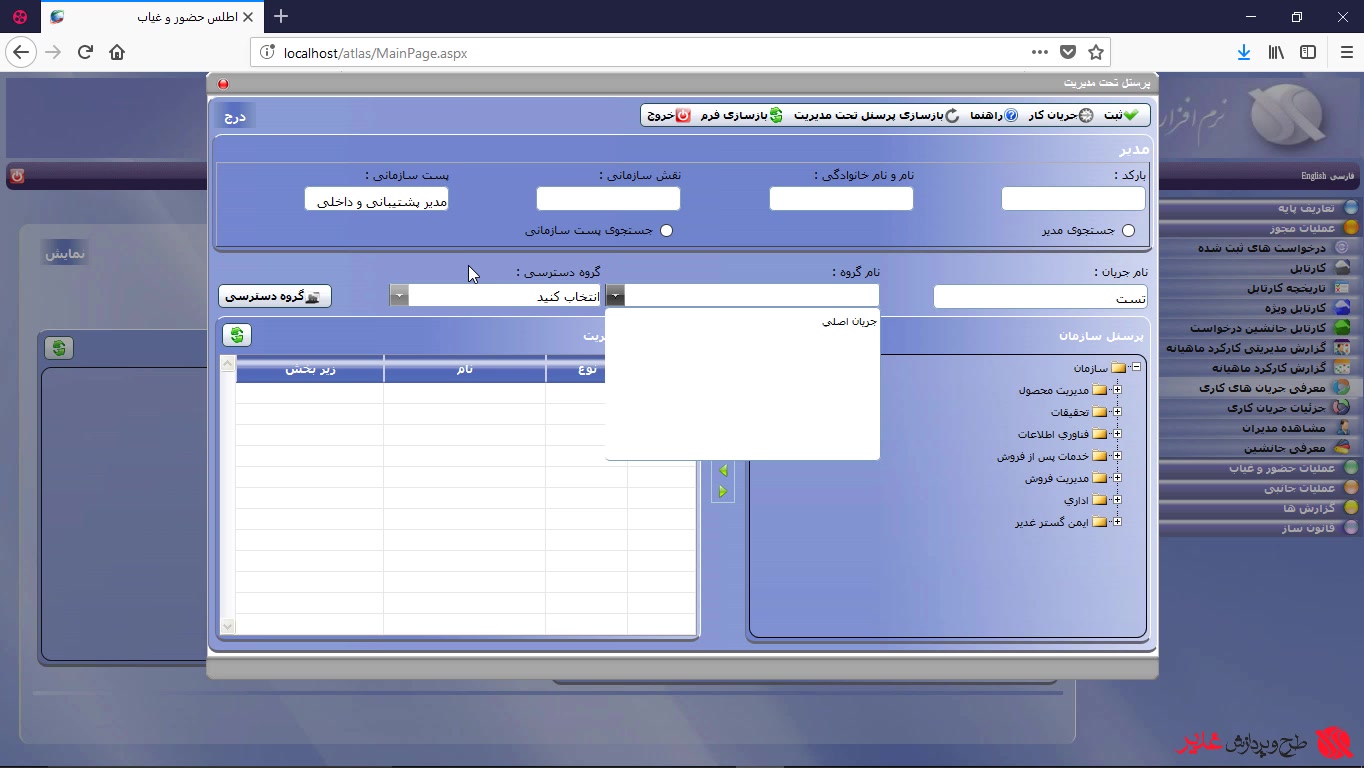Click the گزارش کارکرد ماهیانه calendar icon
This screenshot has width=1364, height=768.
[1342, 368]
